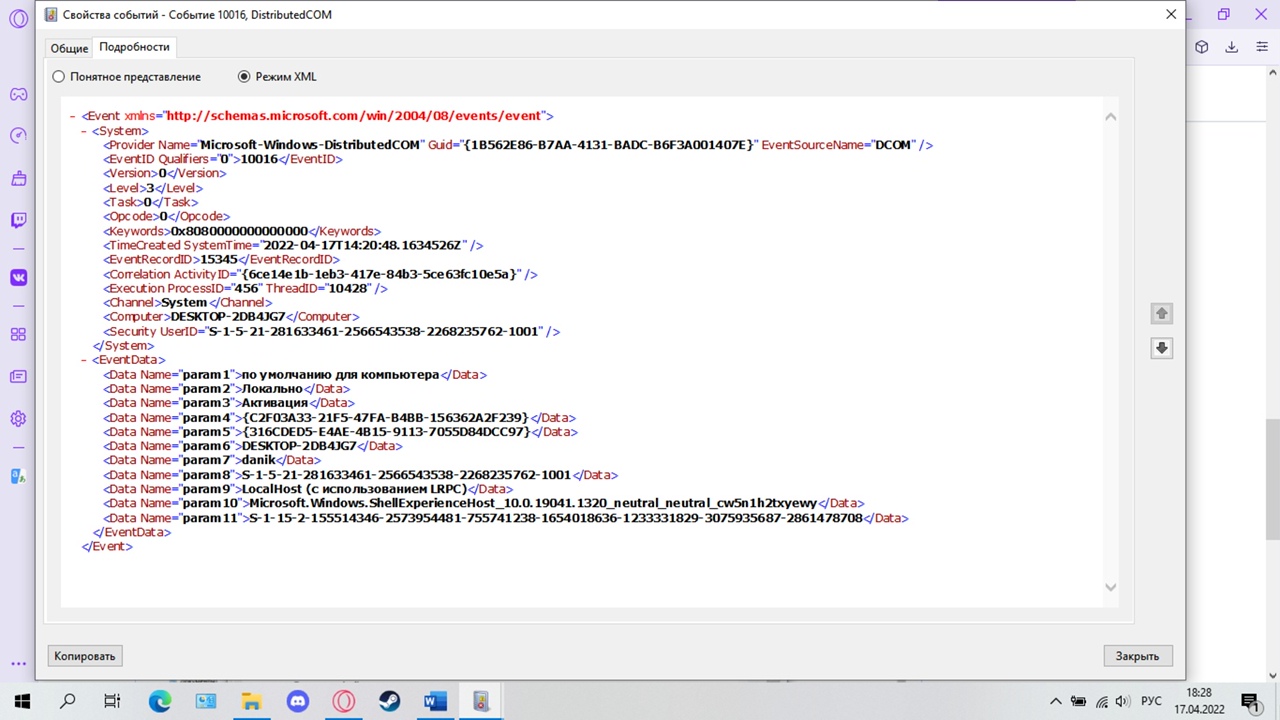Launch Discord from the taskbar

click(297, 701)
